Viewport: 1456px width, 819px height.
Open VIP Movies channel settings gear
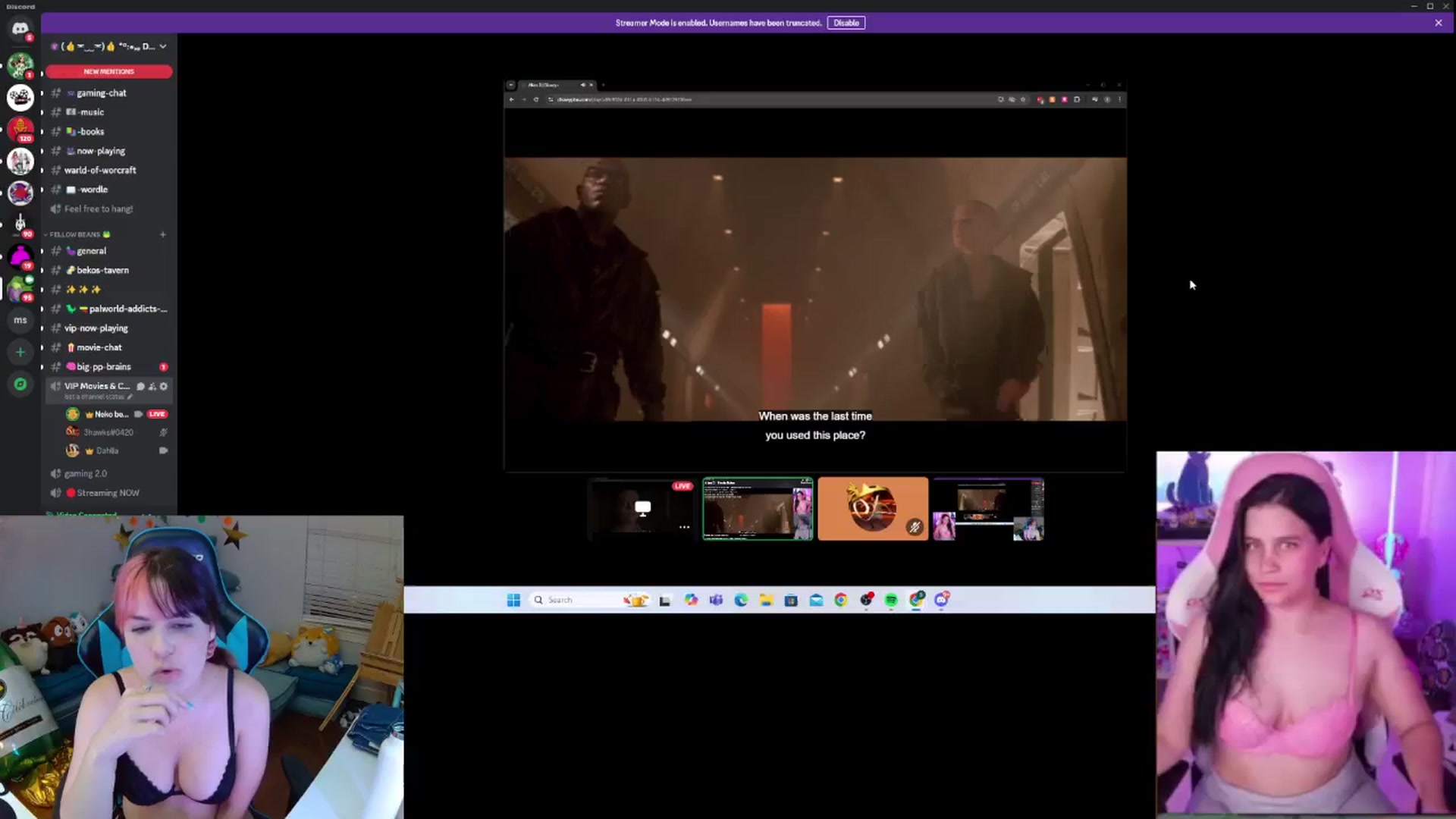163,386
